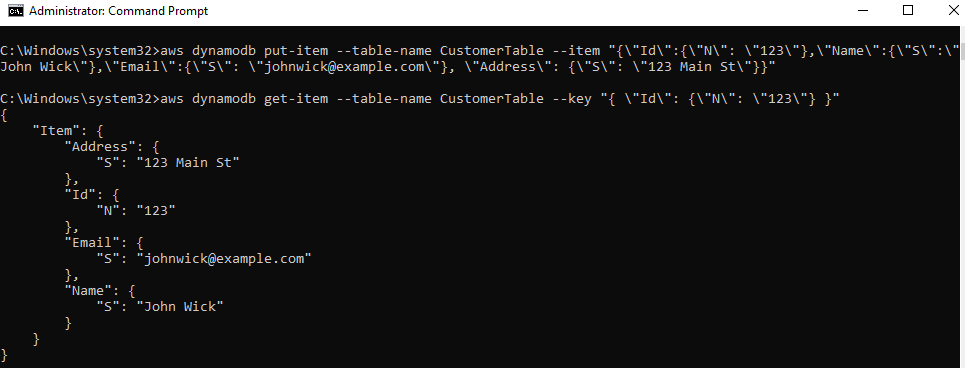The height and width of the screenshot is (368, 965).
Task: Maximize the Command Prompt window
Action: point(908,10)
